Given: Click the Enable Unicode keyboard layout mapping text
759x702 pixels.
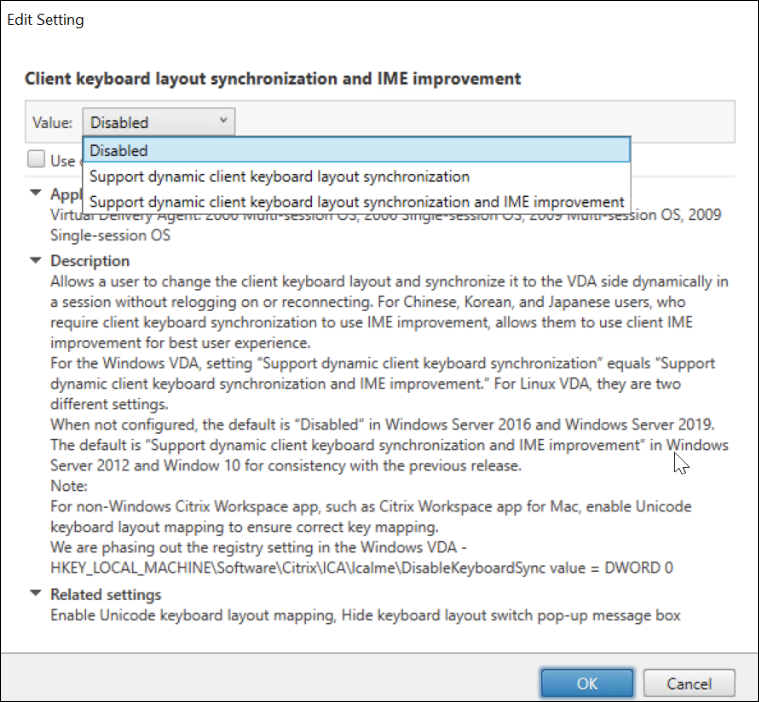Looking at the screenshot, I should click(190, 615).
